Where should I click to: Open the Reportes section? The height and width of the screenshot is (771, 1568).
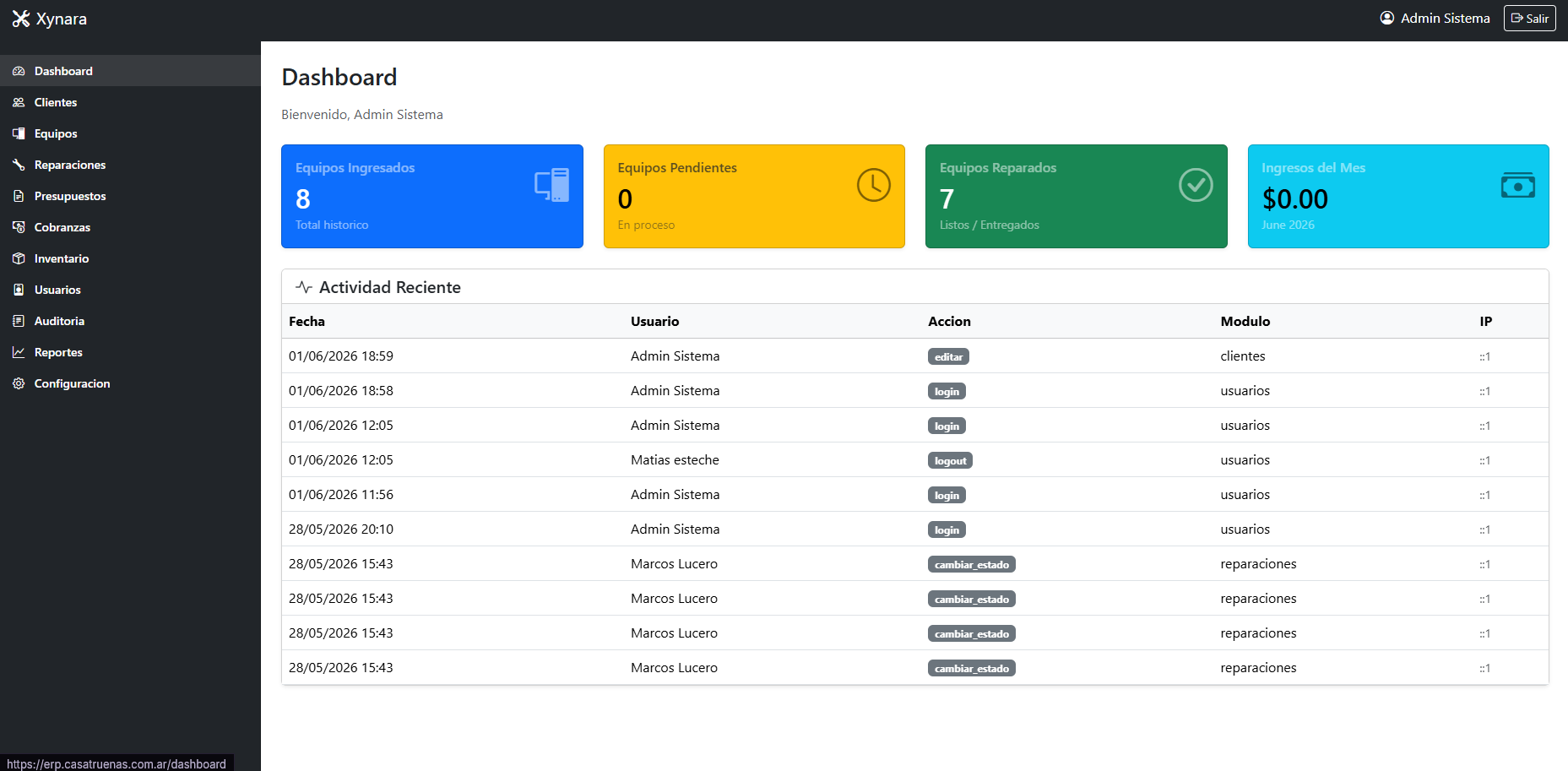pos(130,352)
